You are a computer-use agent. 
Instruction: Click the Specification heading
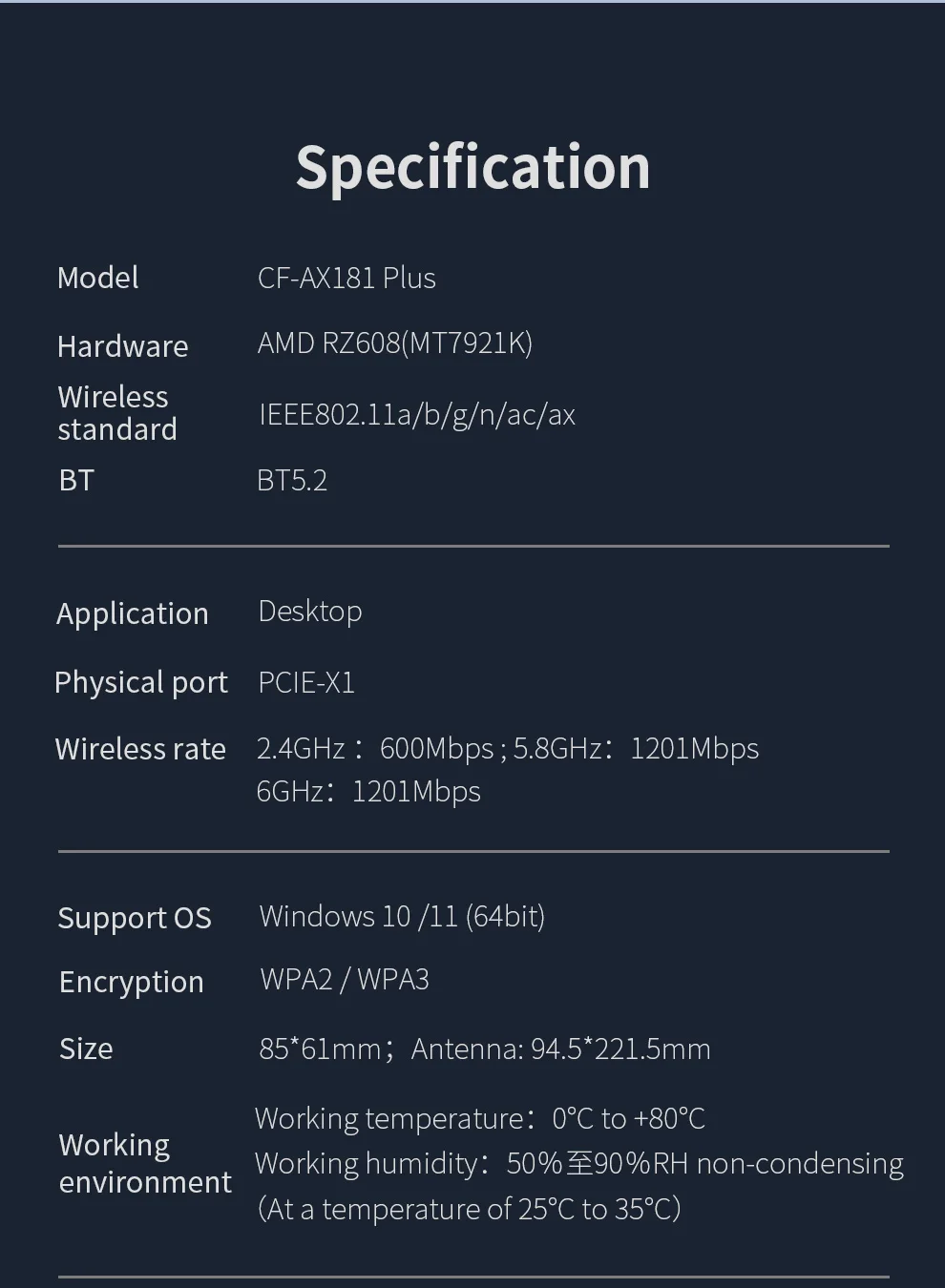pos(472,168)
